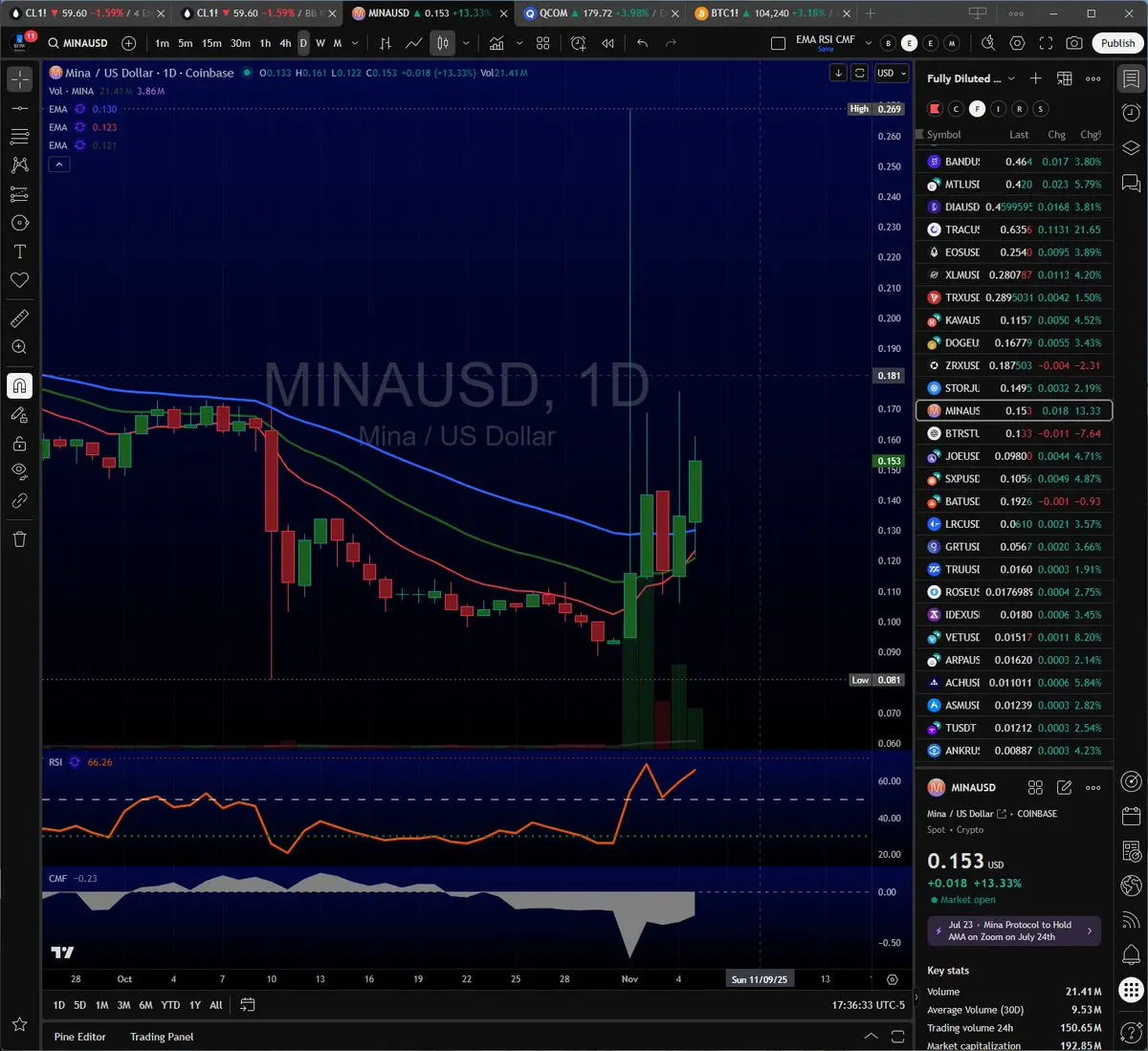This screenshot has height=1051, width=1148.
Task: Open the Fibonacci and Gann tools
Action: click(x=19, y=137)
